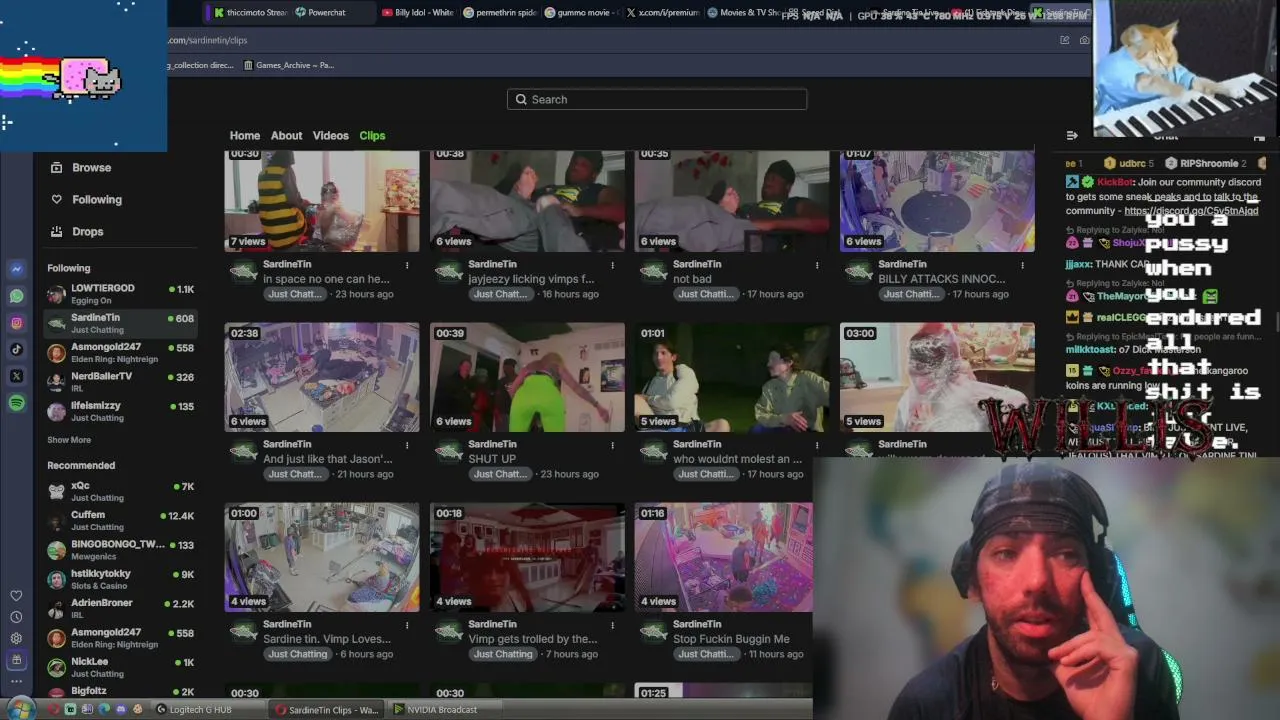Go to the Videos tab
This screenshot has width=1280, height=720.
(331, 136)
